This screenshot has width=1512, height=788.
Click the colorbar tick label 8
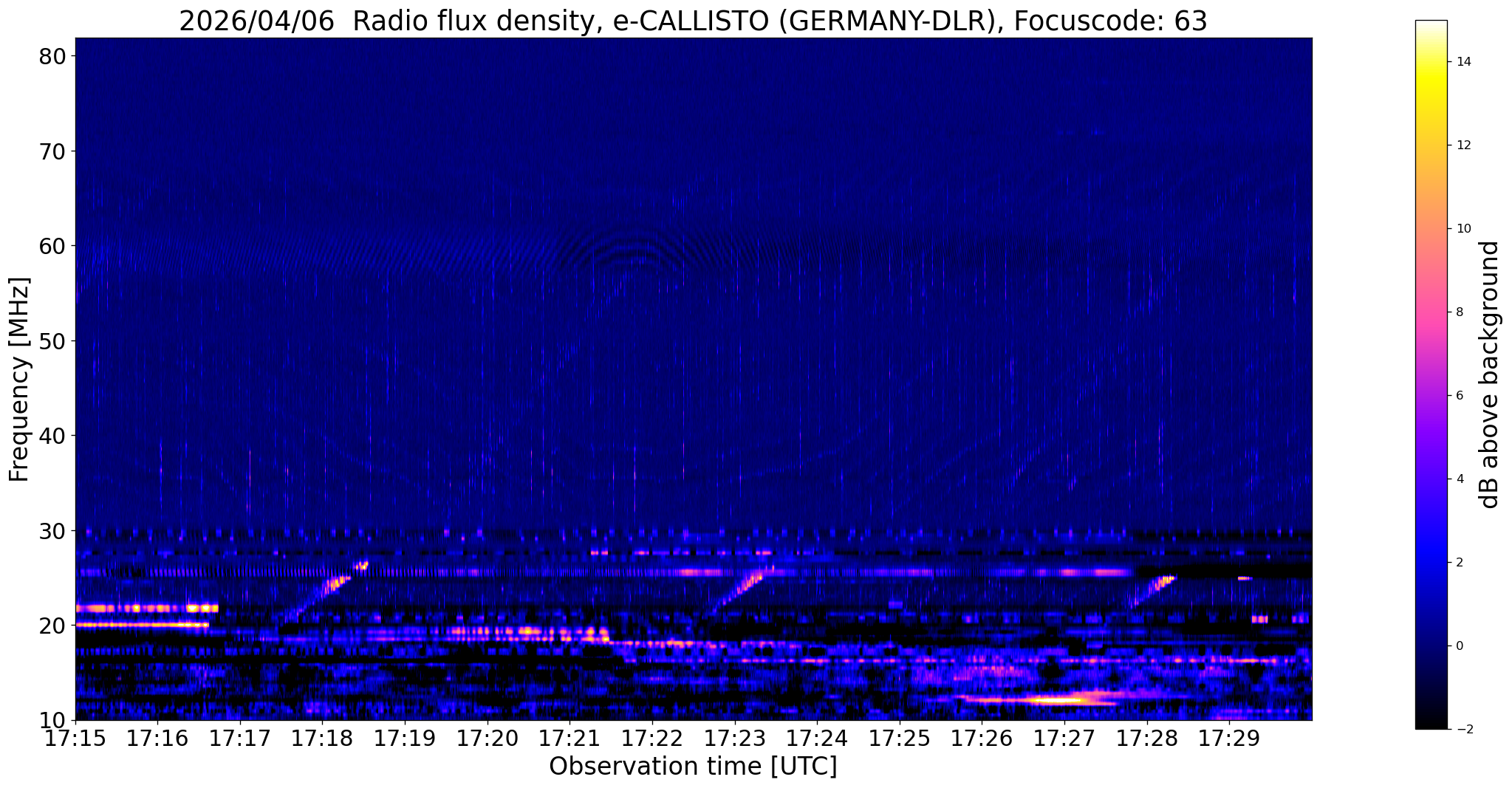(1459, 312)
